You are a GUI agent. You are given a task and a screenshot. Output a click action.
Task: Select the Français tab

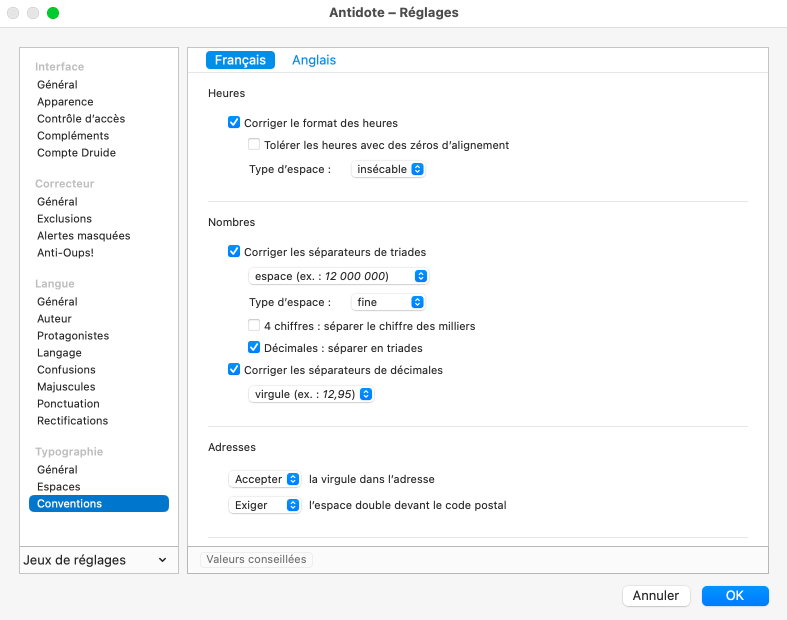click(x=240, y=60)
